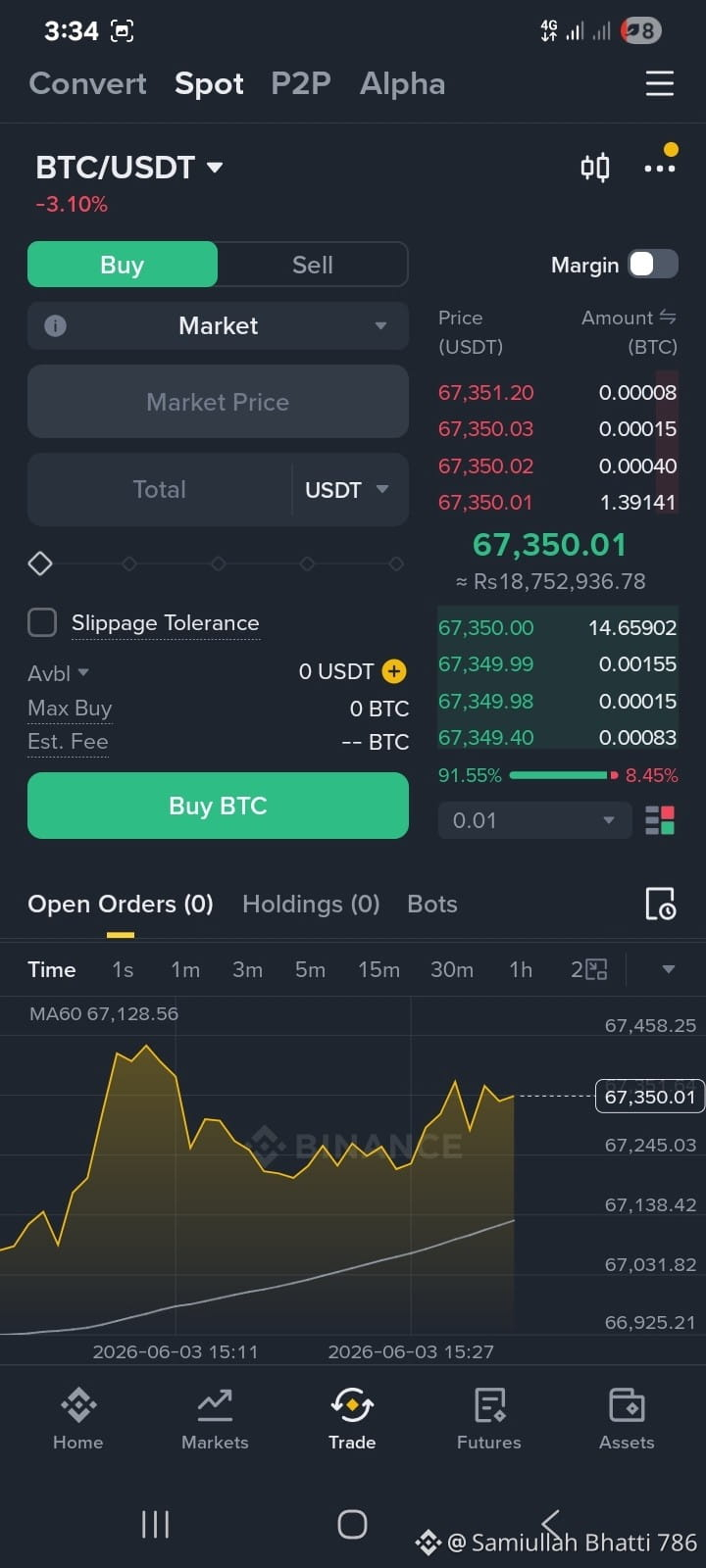
Task: Select ask price 67,350.03 in order book
Action: click(x=486, y=428)
